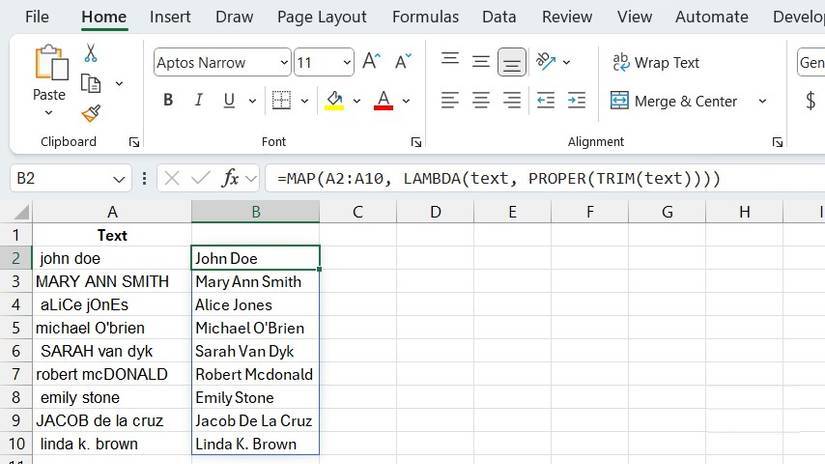This screenshot has width=825, height=464.
Task: Toggle Bold formatting
Action: coord(168,100)
